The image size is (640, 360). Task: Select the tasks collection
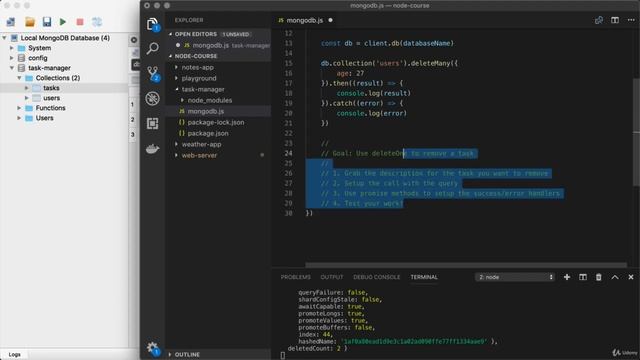tap(51, 88)
